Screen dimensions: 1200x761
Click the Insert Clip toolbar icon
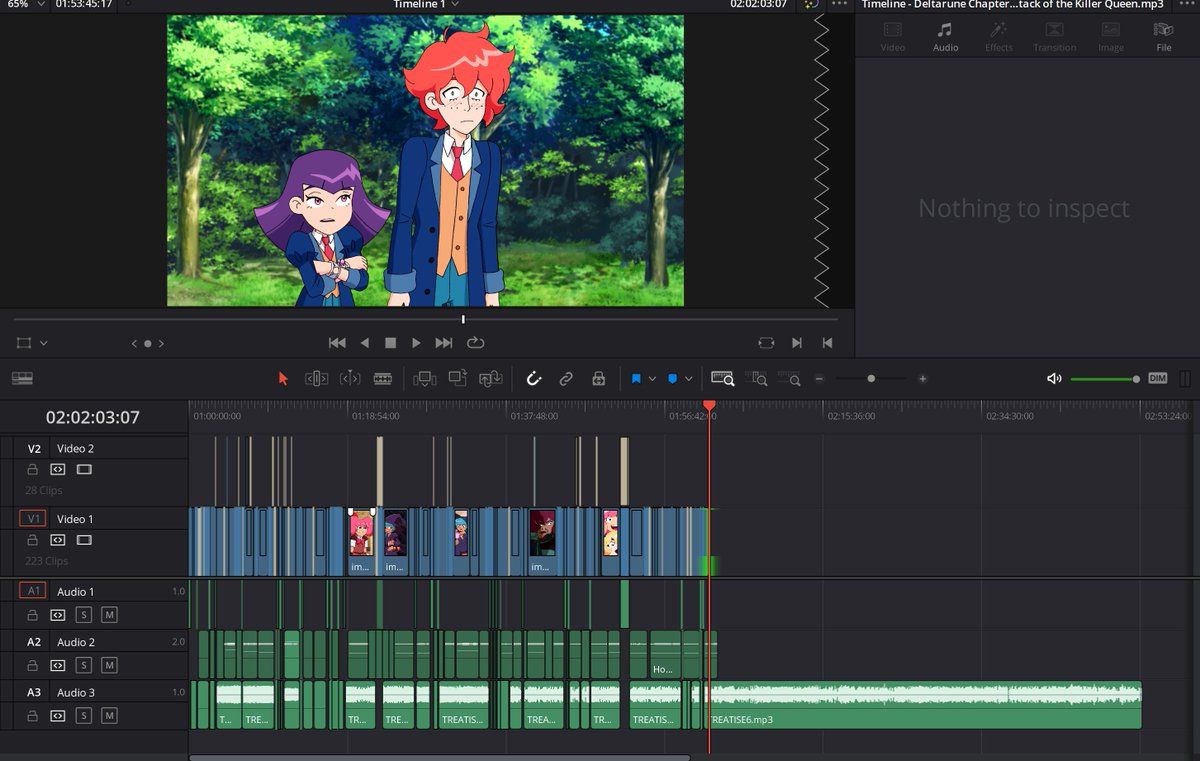(x=425, y=379)
